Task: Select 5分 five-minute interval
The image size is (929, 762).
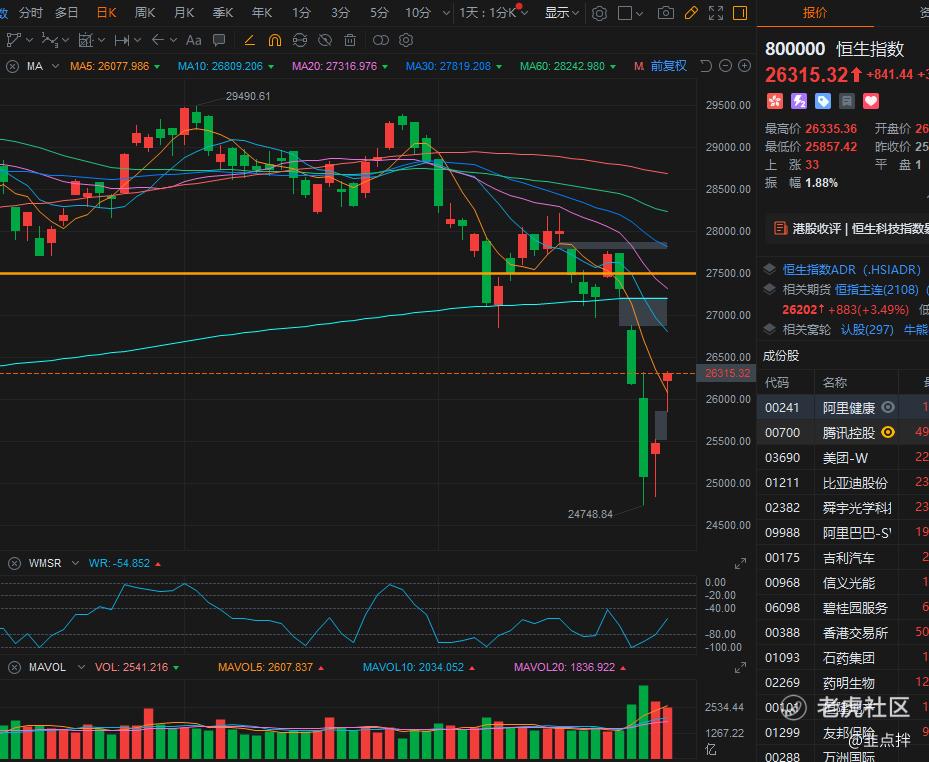Action: [x=379, y=13]
